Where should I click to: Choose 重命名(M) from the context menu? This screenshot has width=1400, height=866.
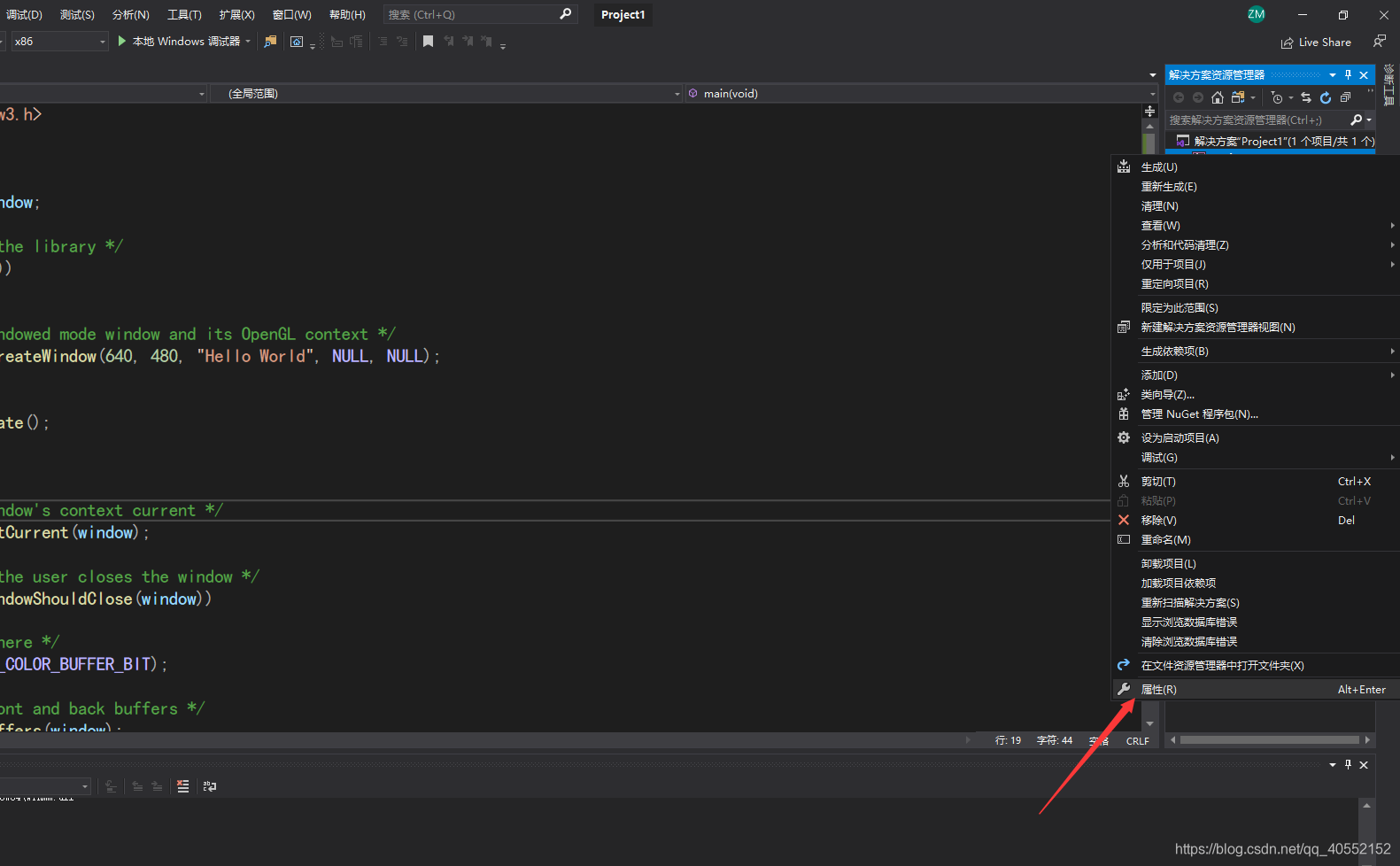click(x=1255, y=540)
